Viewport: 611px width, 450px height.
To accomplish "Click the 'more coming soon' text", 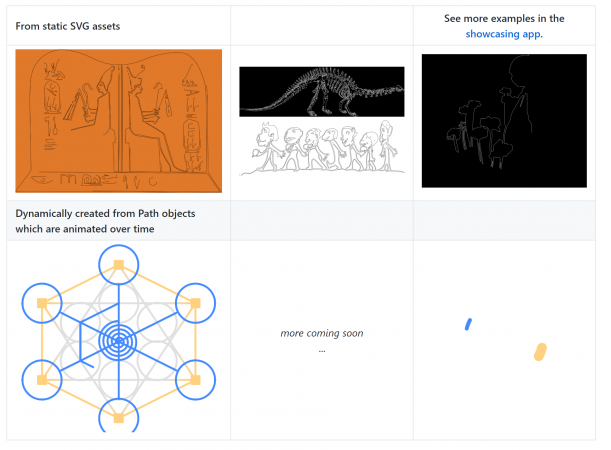I will tap(321, 333).
